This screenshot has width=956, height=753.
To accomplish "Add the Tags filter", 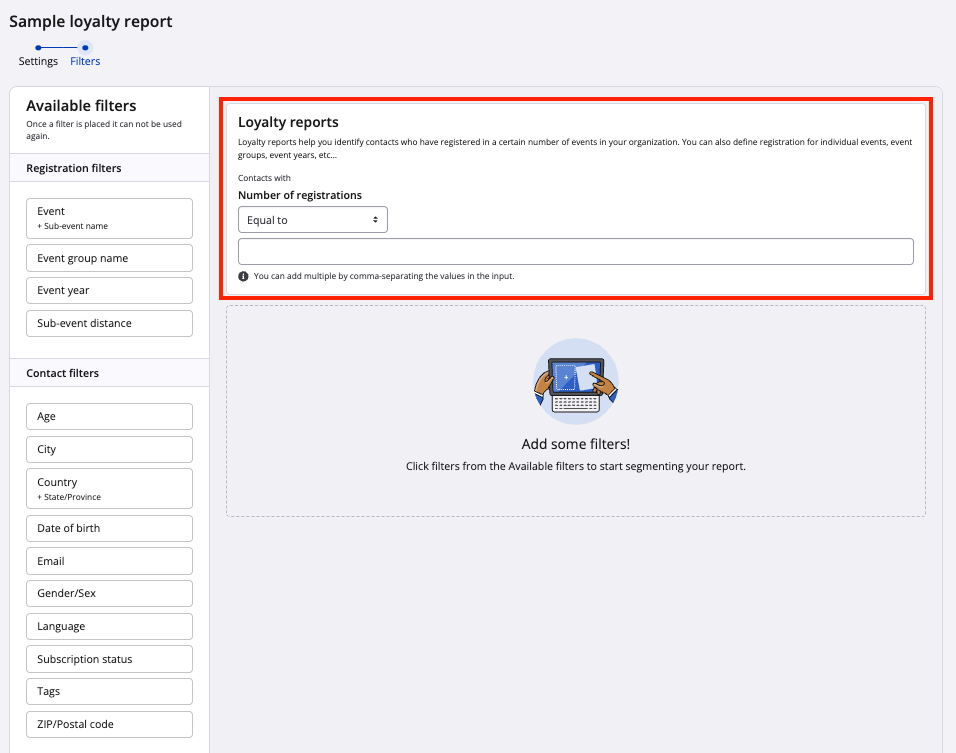I will click(109, 692).
